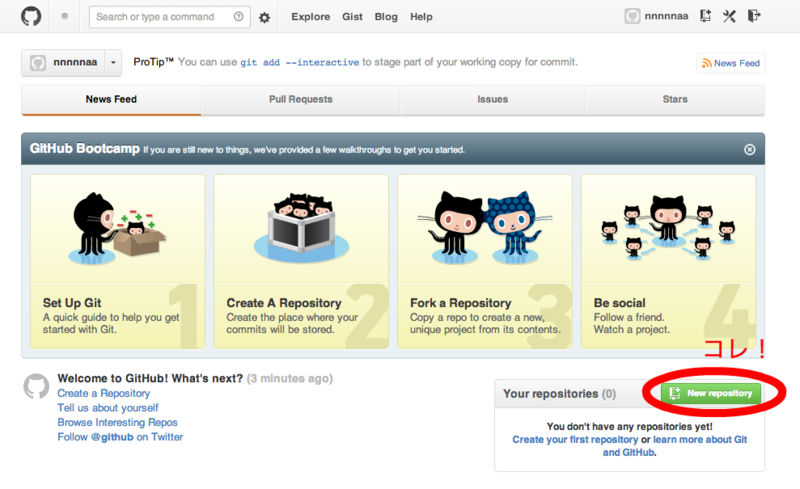Switch to the Stars tab
Screen dimensions: 800x489
tap(675, 100)
